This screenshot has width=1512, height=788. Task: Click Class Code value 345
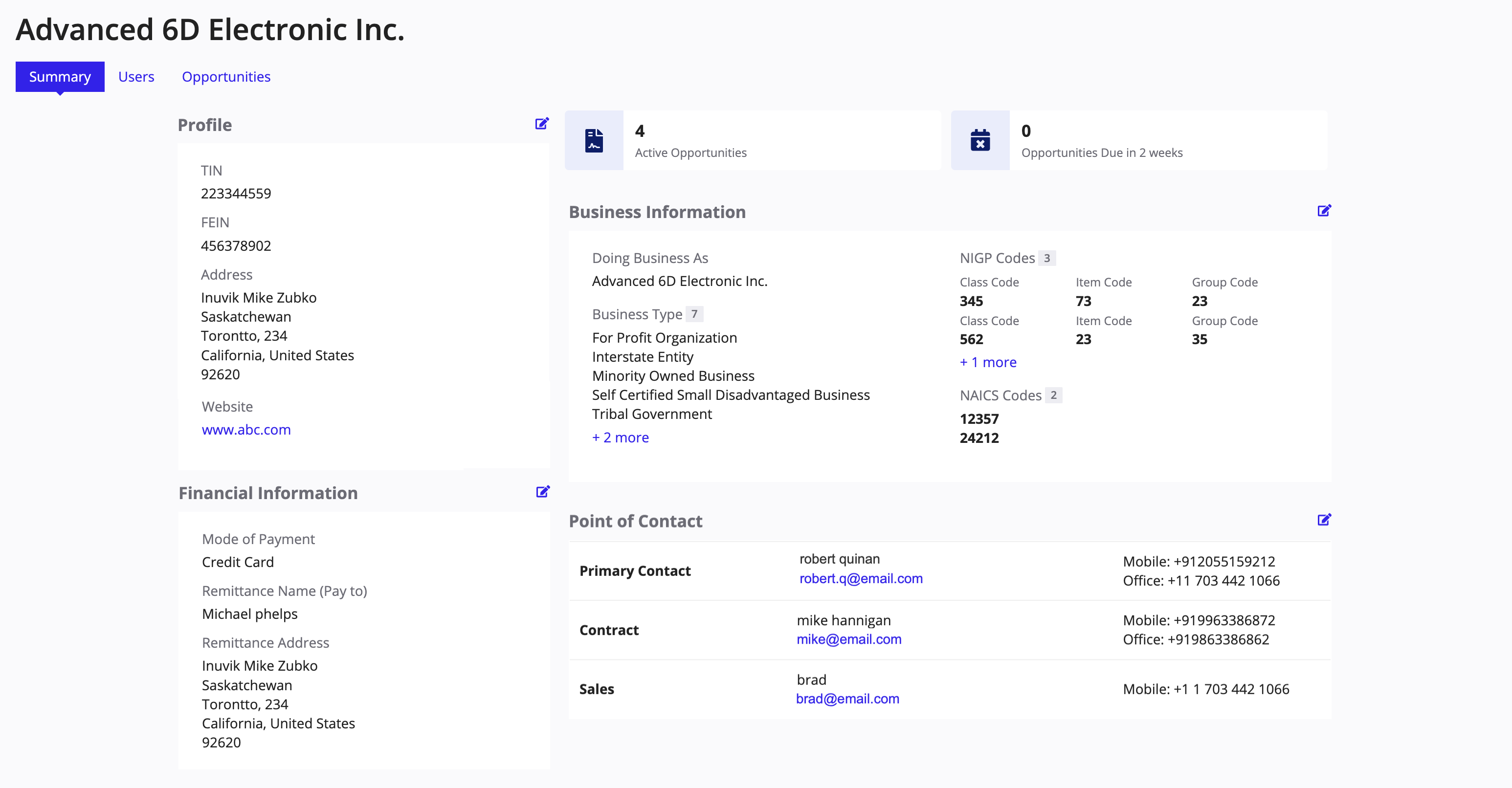coord(972,301)
